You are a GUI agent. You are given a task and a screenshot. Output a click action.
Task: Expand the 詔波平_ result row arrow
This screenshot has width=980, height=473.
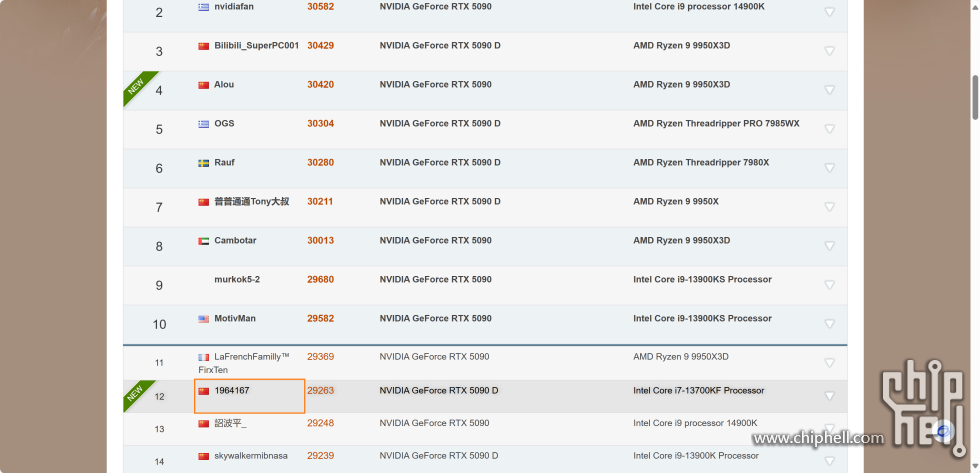(x=829, y=429)
